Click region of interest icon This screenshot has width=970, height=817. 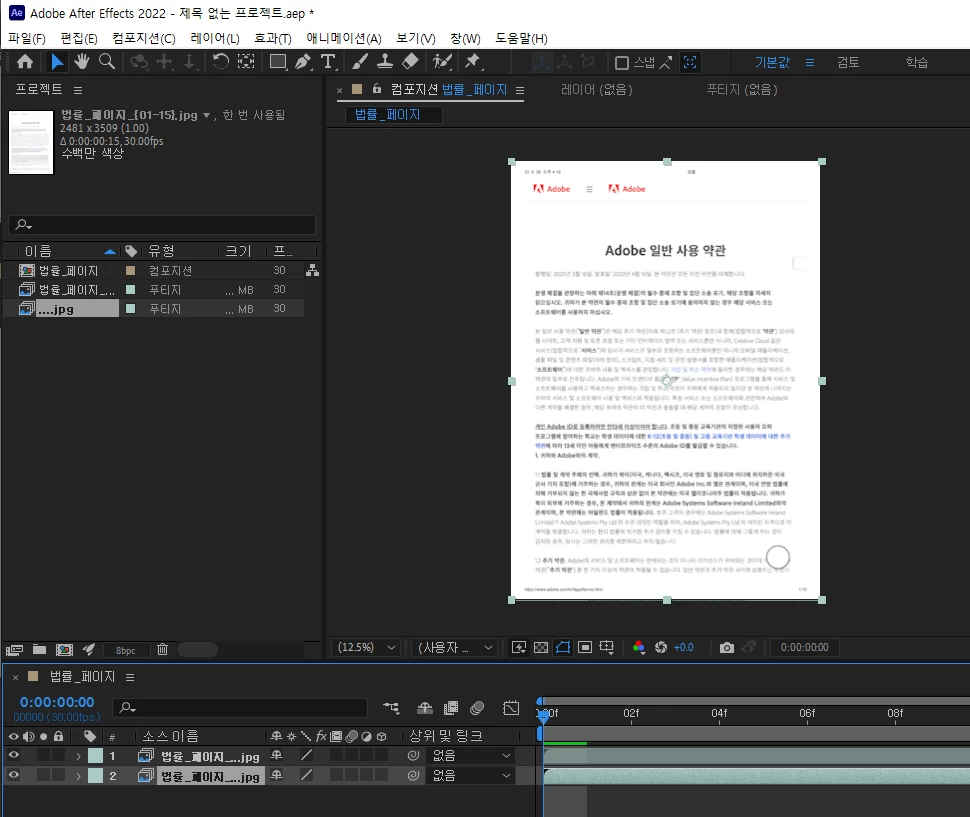(585, 648)
